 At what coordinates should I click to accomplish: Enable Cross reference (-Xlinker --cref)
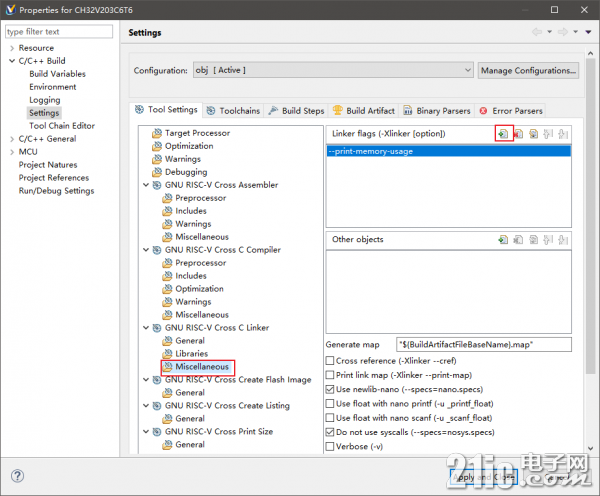click(x=329, y=361)
